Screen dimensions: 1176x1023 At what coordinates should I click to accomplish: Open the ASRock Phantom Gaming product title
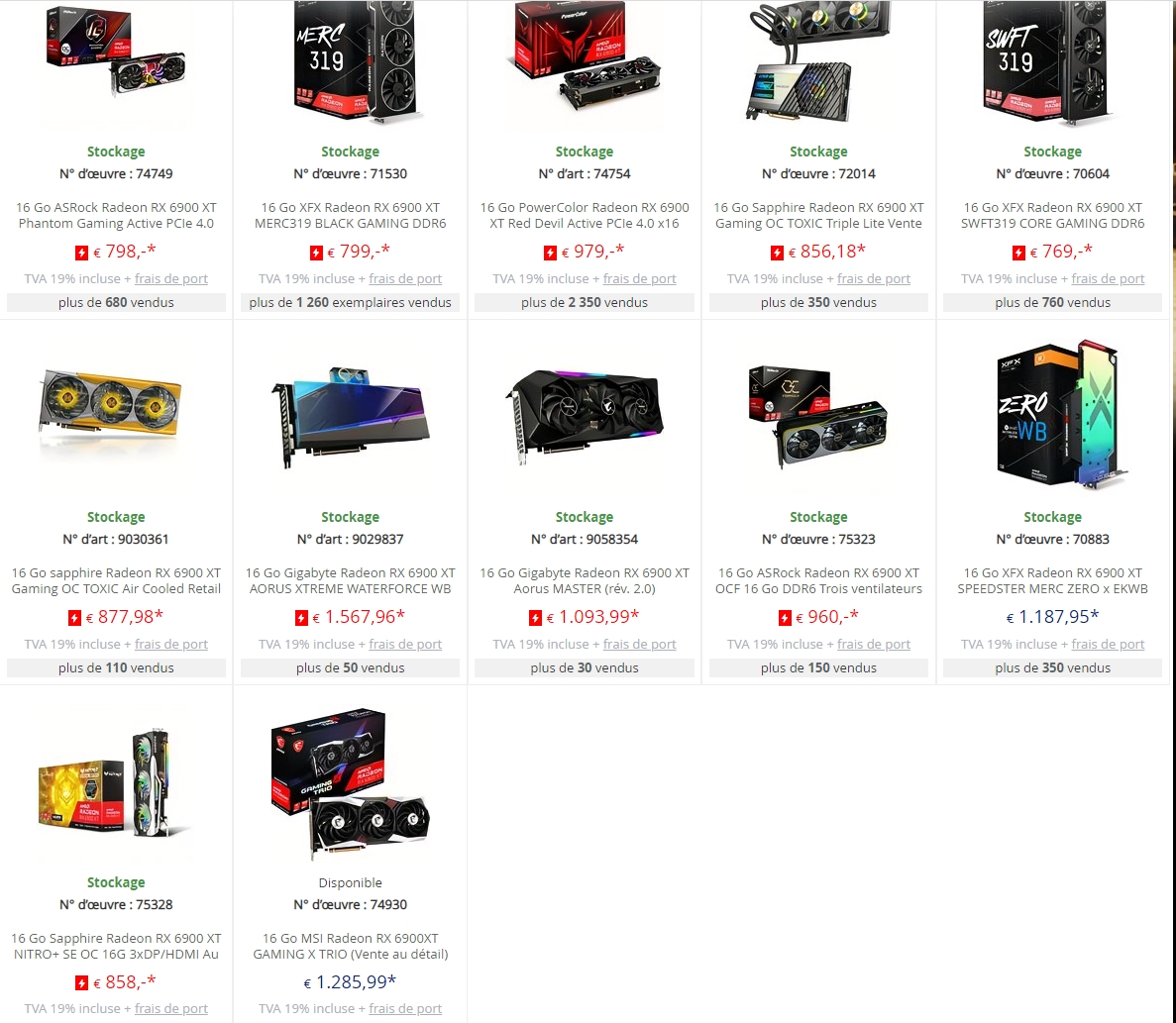point(116,215)
